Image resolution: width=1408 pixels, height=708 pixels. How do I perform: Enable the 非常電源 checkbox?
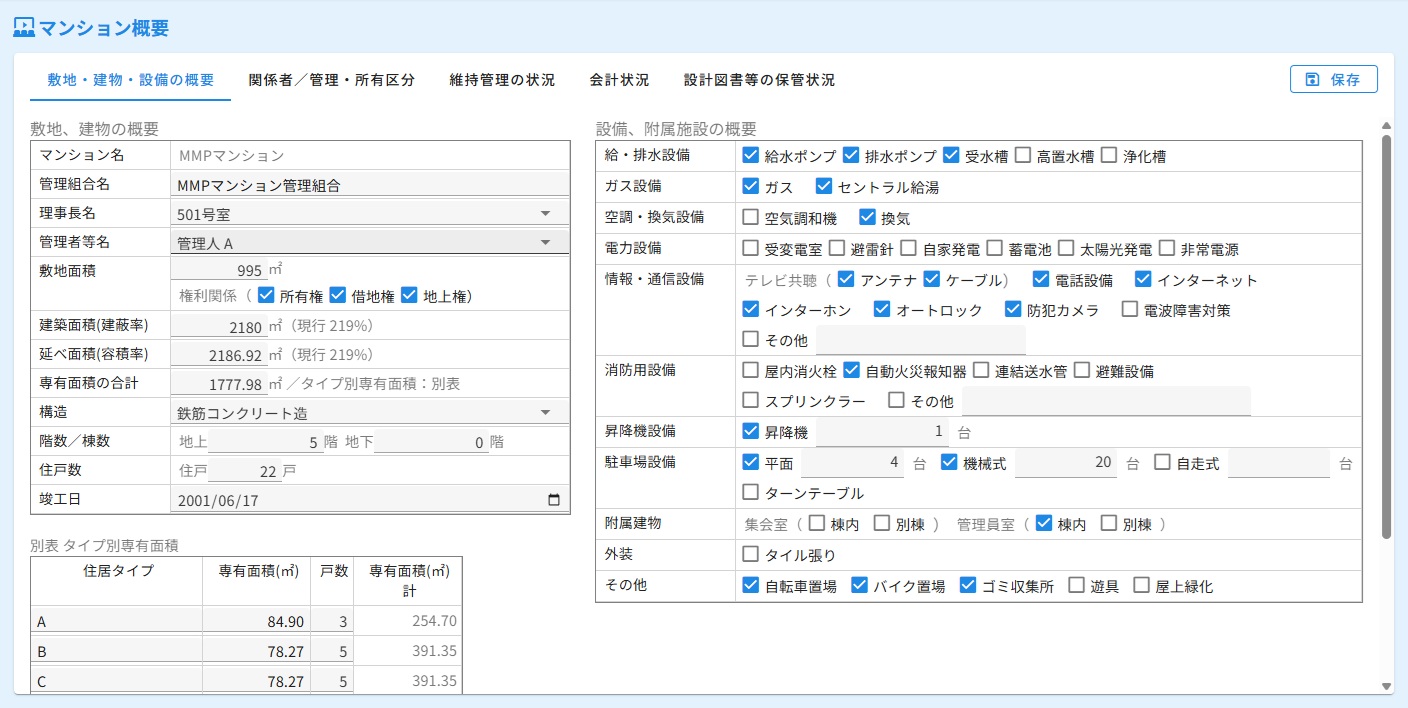pos(1167,248)
